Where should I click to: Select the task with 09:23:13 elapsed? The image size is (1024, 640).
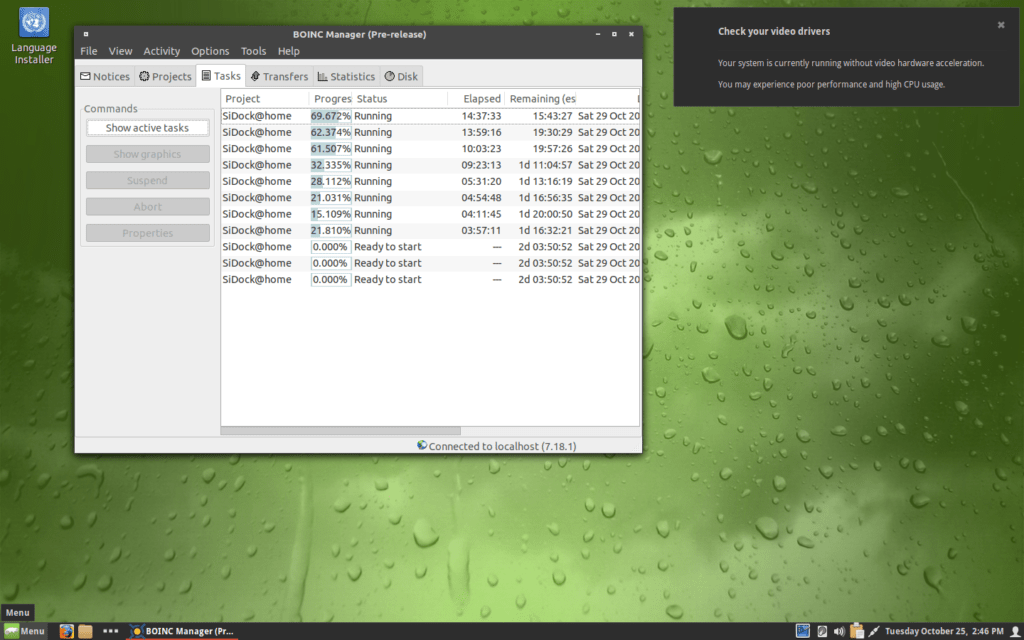[x=430, y=165]
